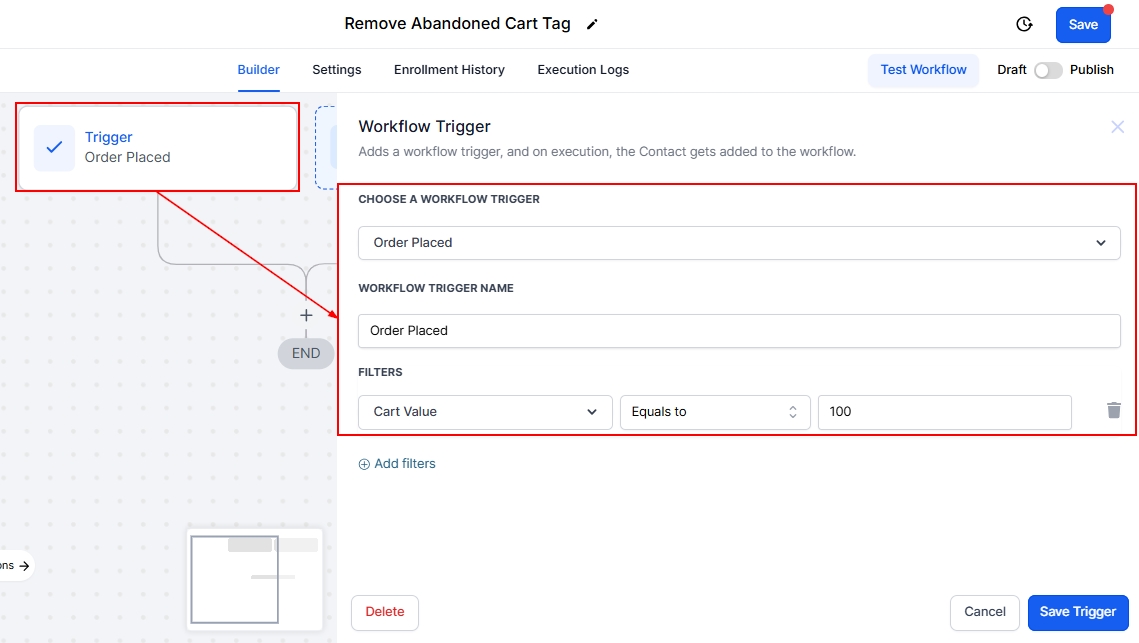Click the Trigger checkmark icon
1139x643 pixels.
coord(55,147)
